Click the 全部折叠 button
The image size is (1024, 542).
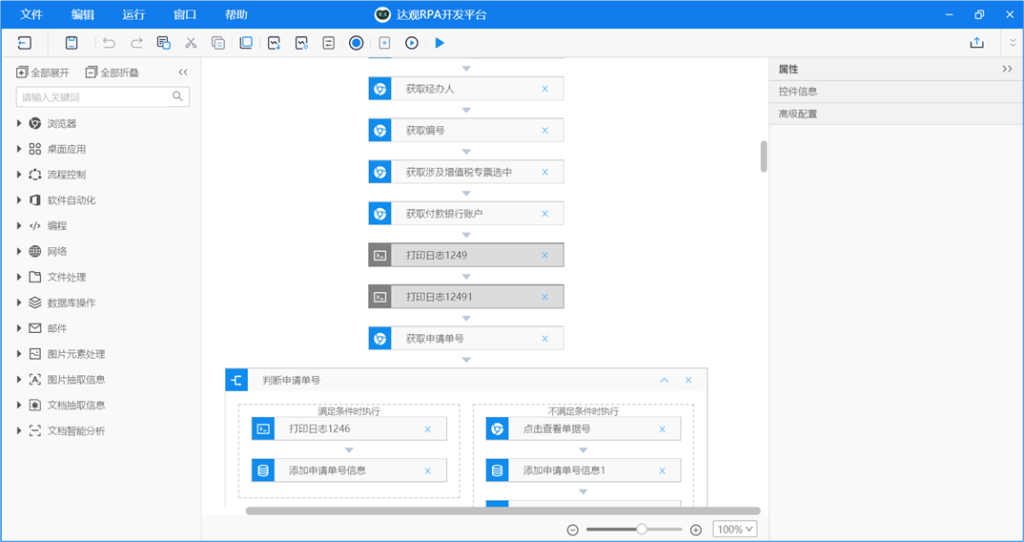pos(113,73)
